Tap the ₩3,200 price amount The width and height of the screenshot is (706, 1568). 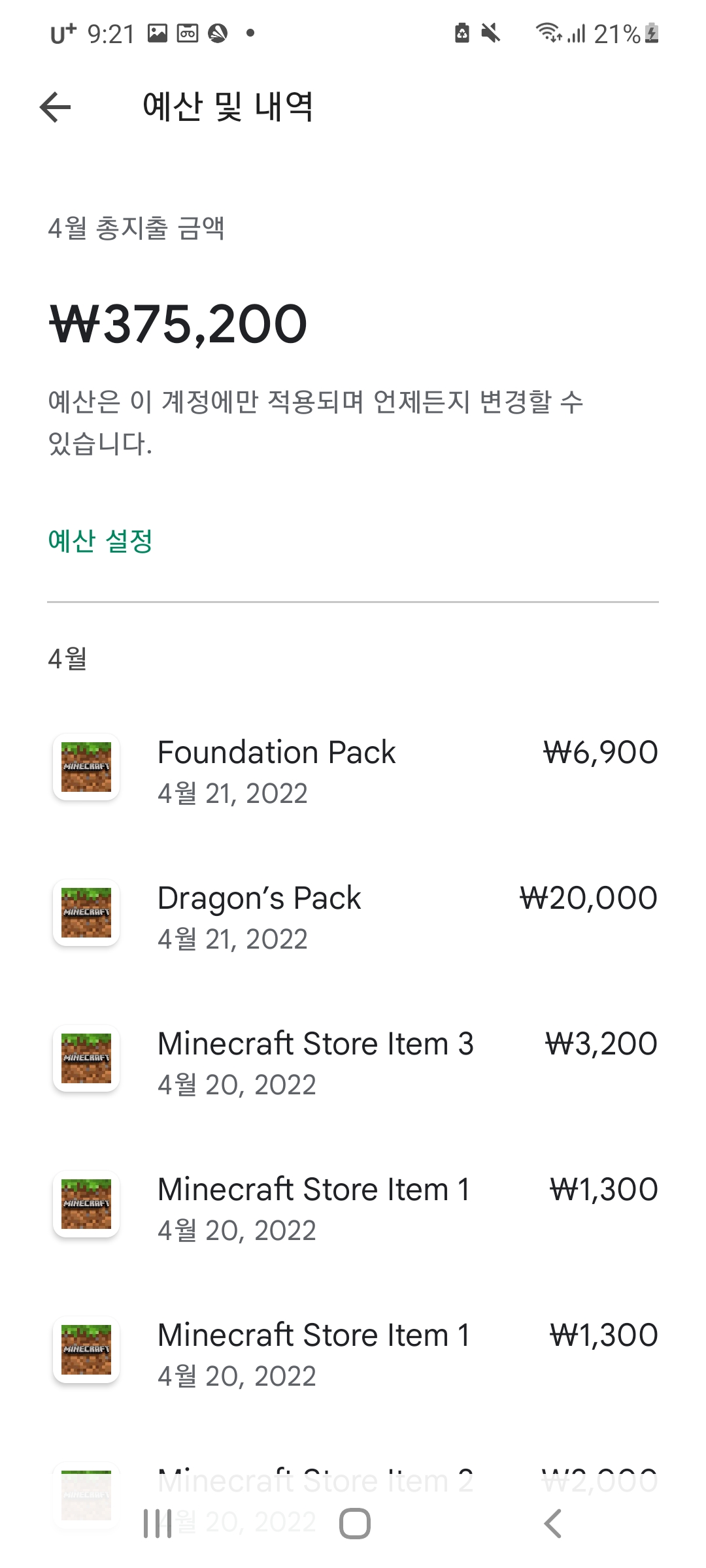pyautogui.click(x=601, y=1044)
